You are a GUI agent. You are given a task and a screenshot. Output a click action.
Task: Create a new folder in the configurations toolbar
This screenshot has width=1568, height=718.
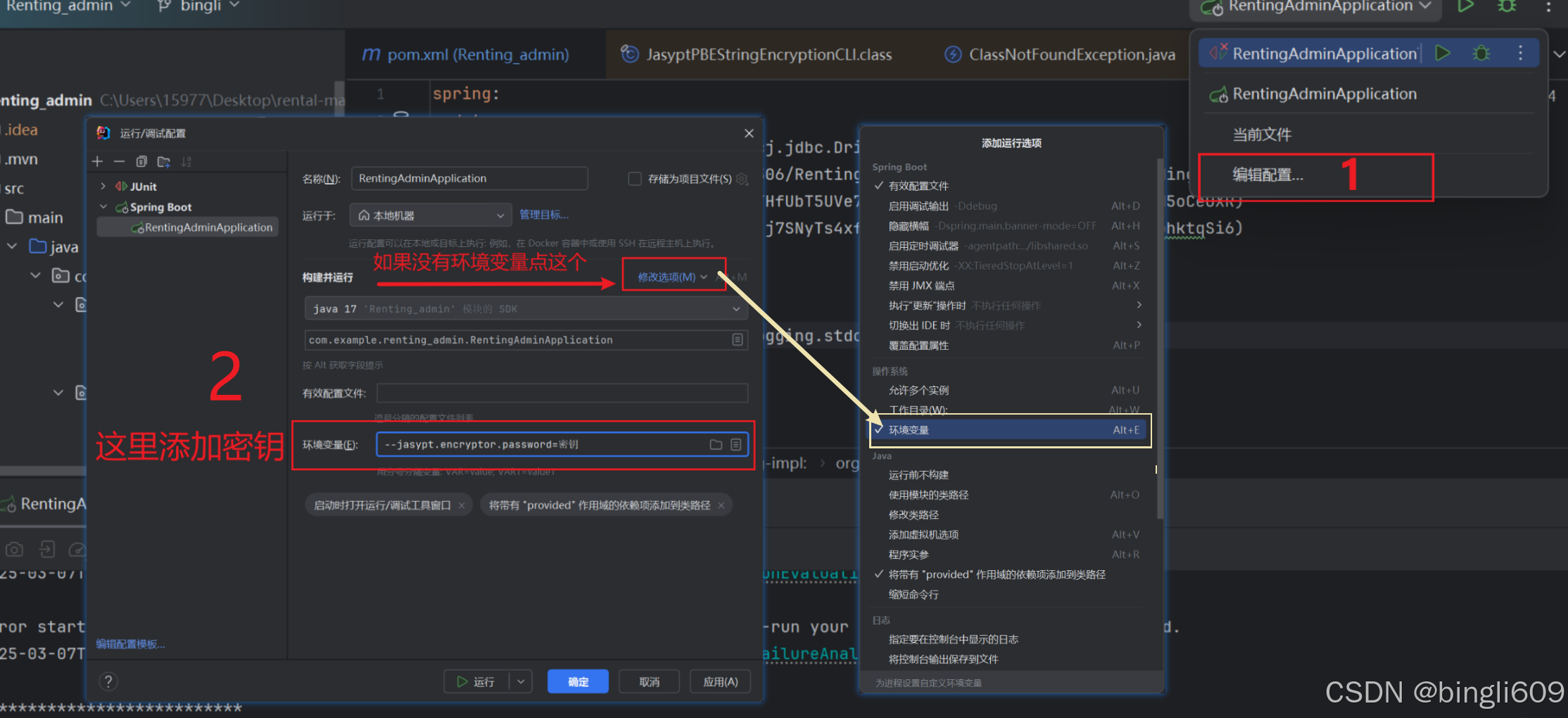[x=164, y=162]
